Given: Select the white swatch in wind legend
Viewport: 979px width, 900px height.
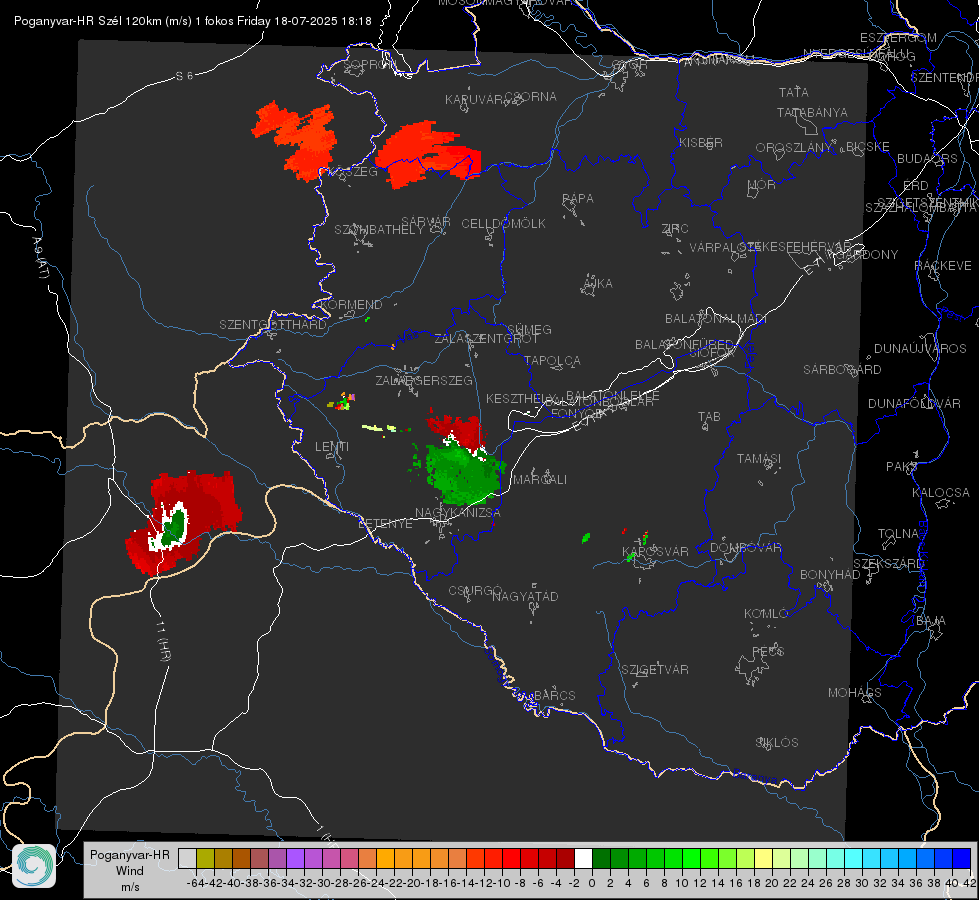Looking at the screenshot, I should (x=583, y=859).
